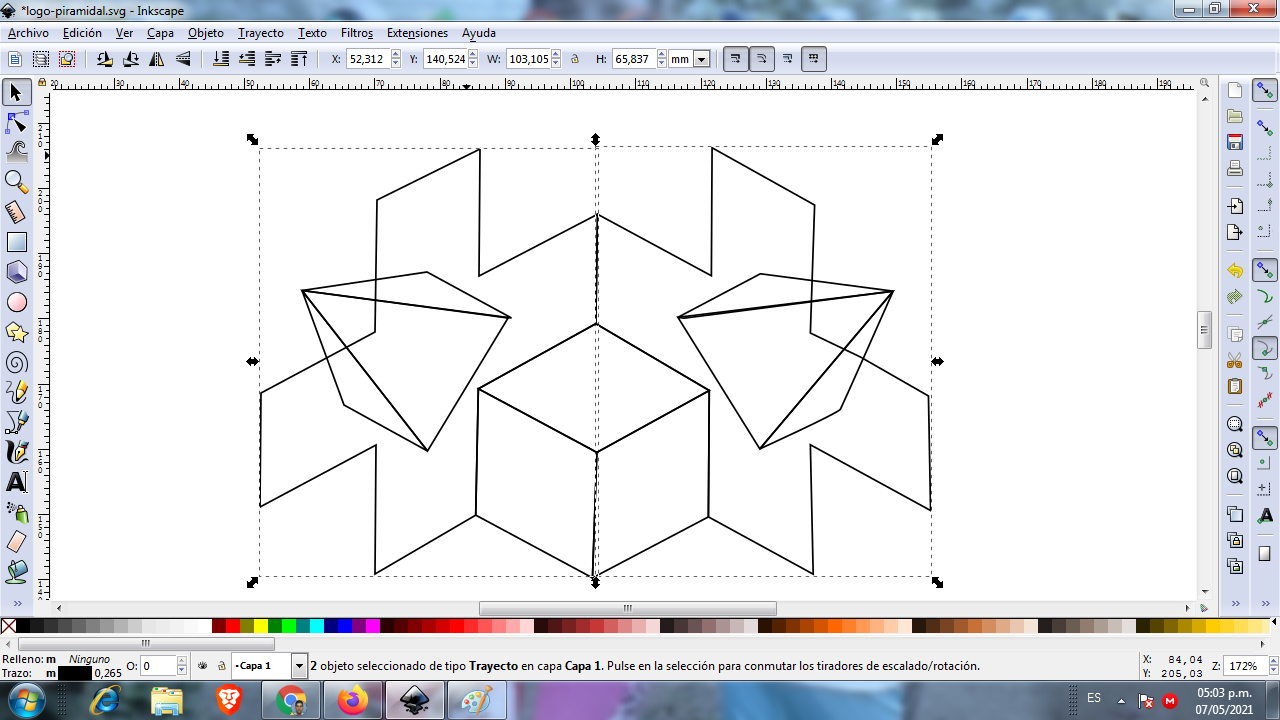Adjust W width stepper
This screenshot has width=1280, height=720.
pos(558,59)
